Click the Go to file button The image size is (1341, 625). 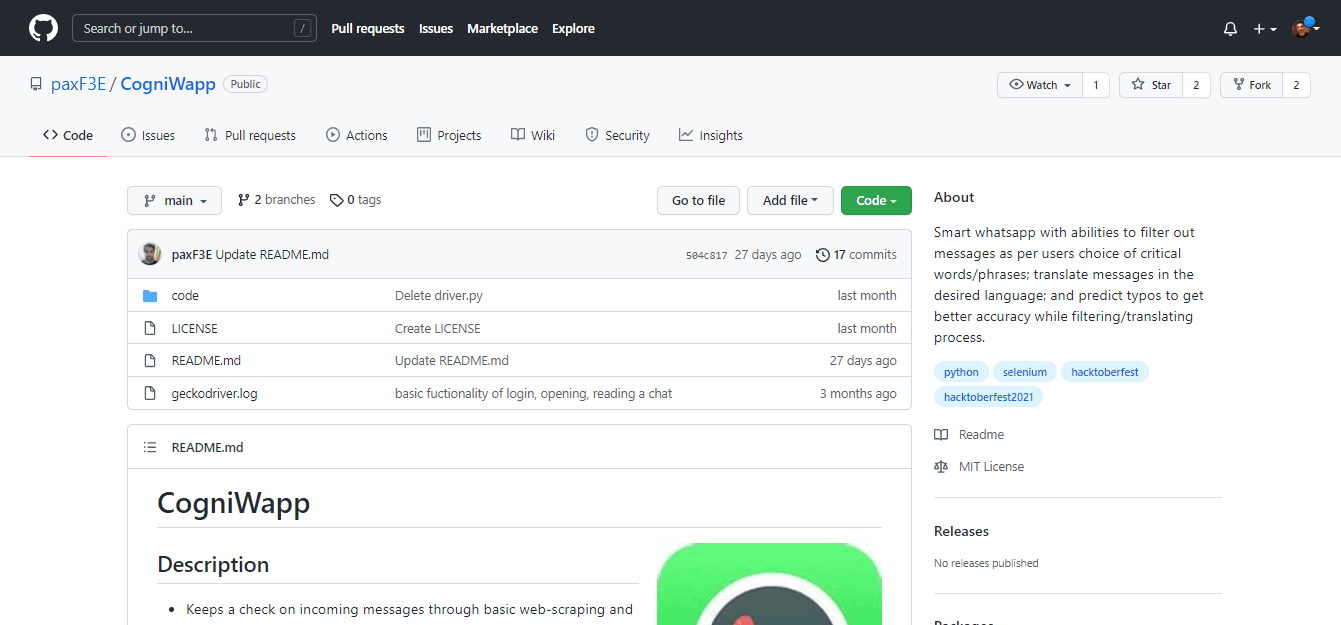pyautogui.click(x=698, y=200)
